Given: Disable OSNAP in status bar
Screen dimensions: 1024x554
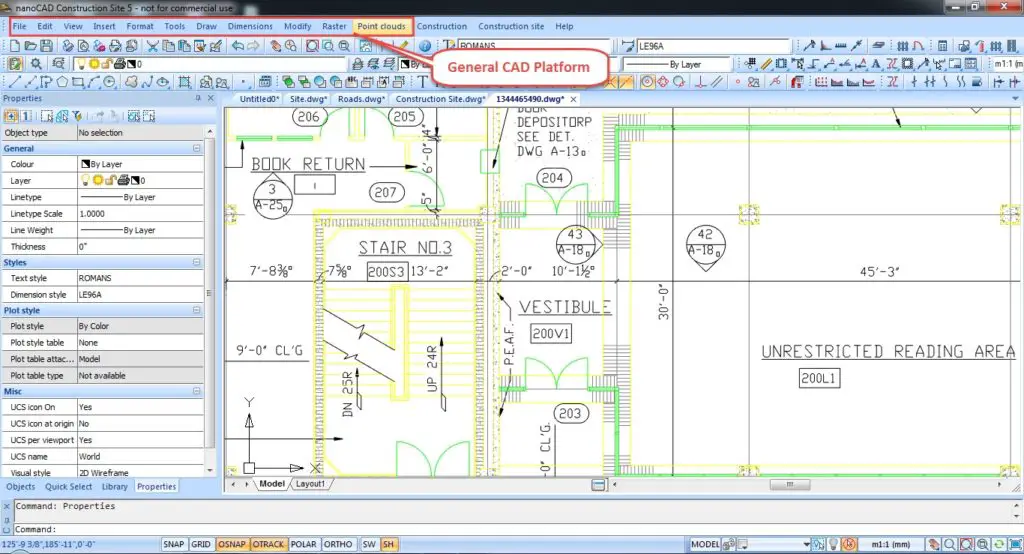Looking at the screenshot, I should (x=232, y=544).
